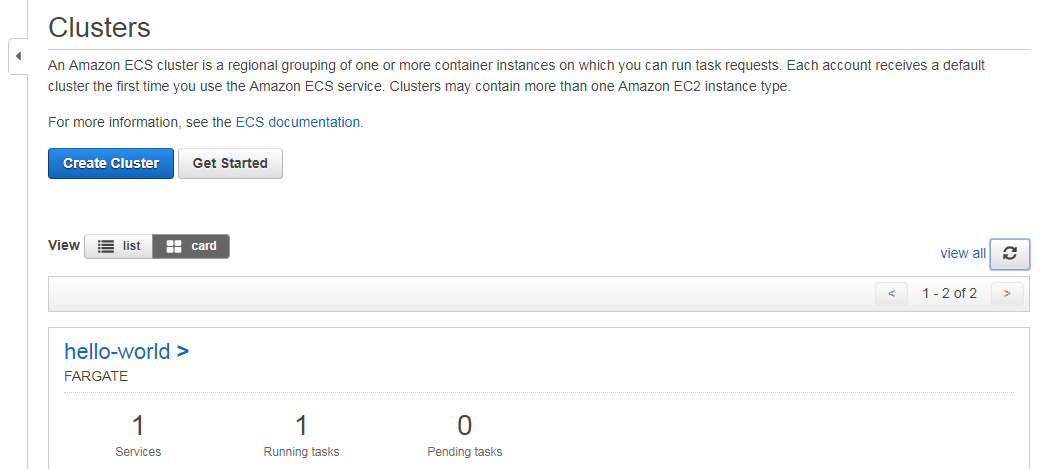Click the FARGATE label under hello-world
This screenshot has width=1045, height=469.
pos(96,376)
